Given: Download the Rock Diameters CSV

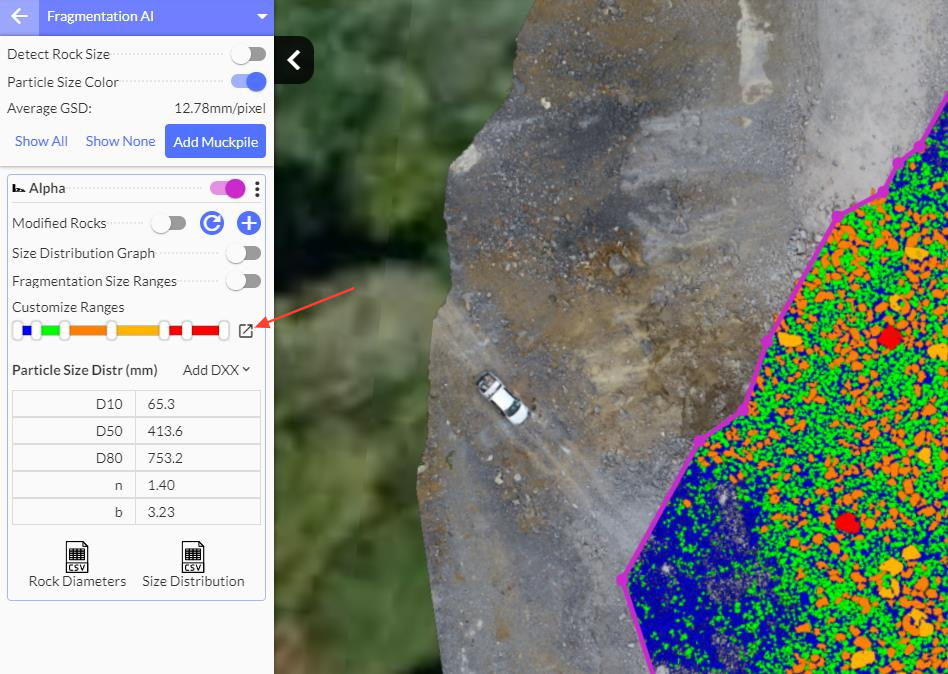Looking at the screenshot, I should pos(77,565).
